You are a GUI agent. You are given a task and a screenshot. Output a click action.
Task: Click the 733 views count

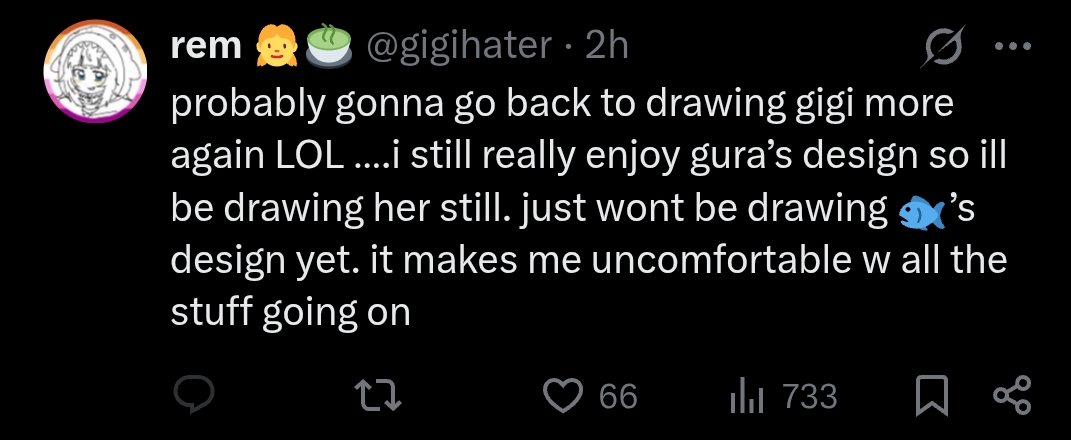[x=809, y=396]
